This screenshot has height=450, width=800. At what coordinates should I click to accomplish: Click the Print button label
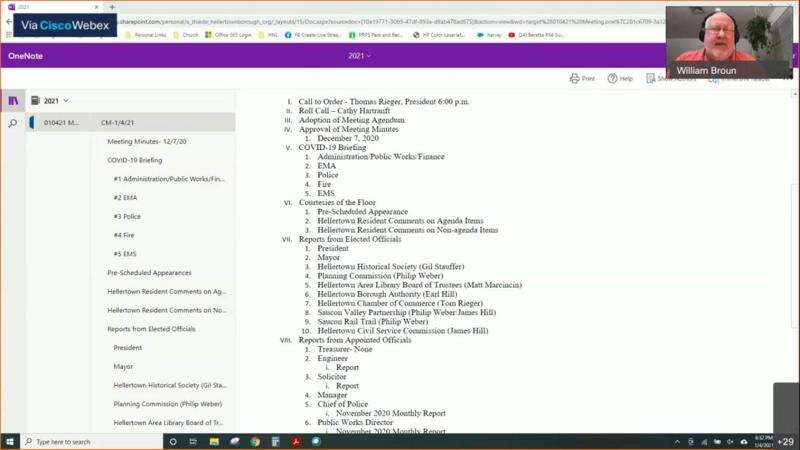coord(588,79)
